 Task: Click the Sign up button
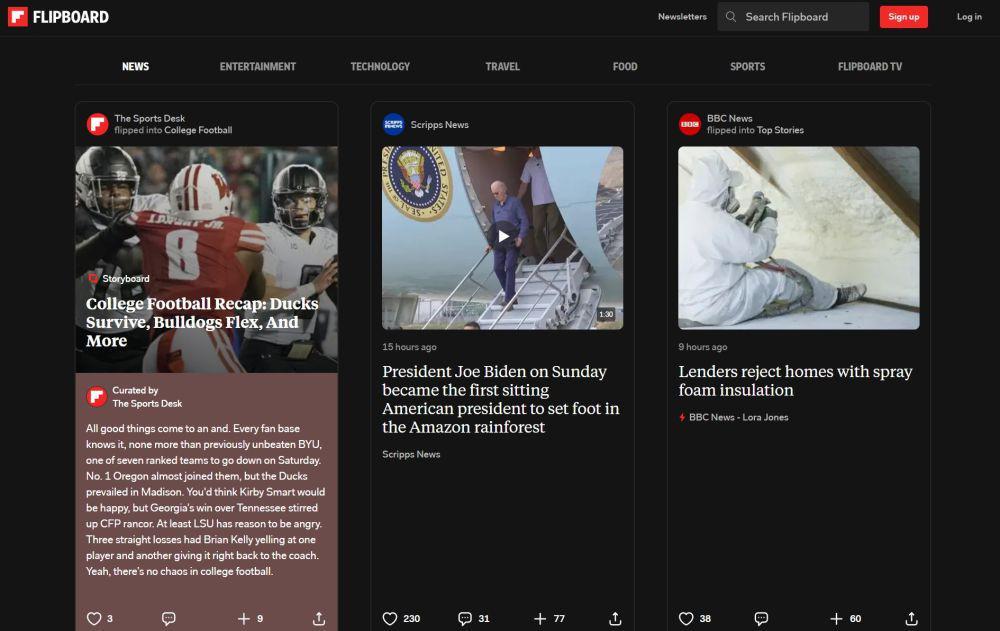point(904,17)
